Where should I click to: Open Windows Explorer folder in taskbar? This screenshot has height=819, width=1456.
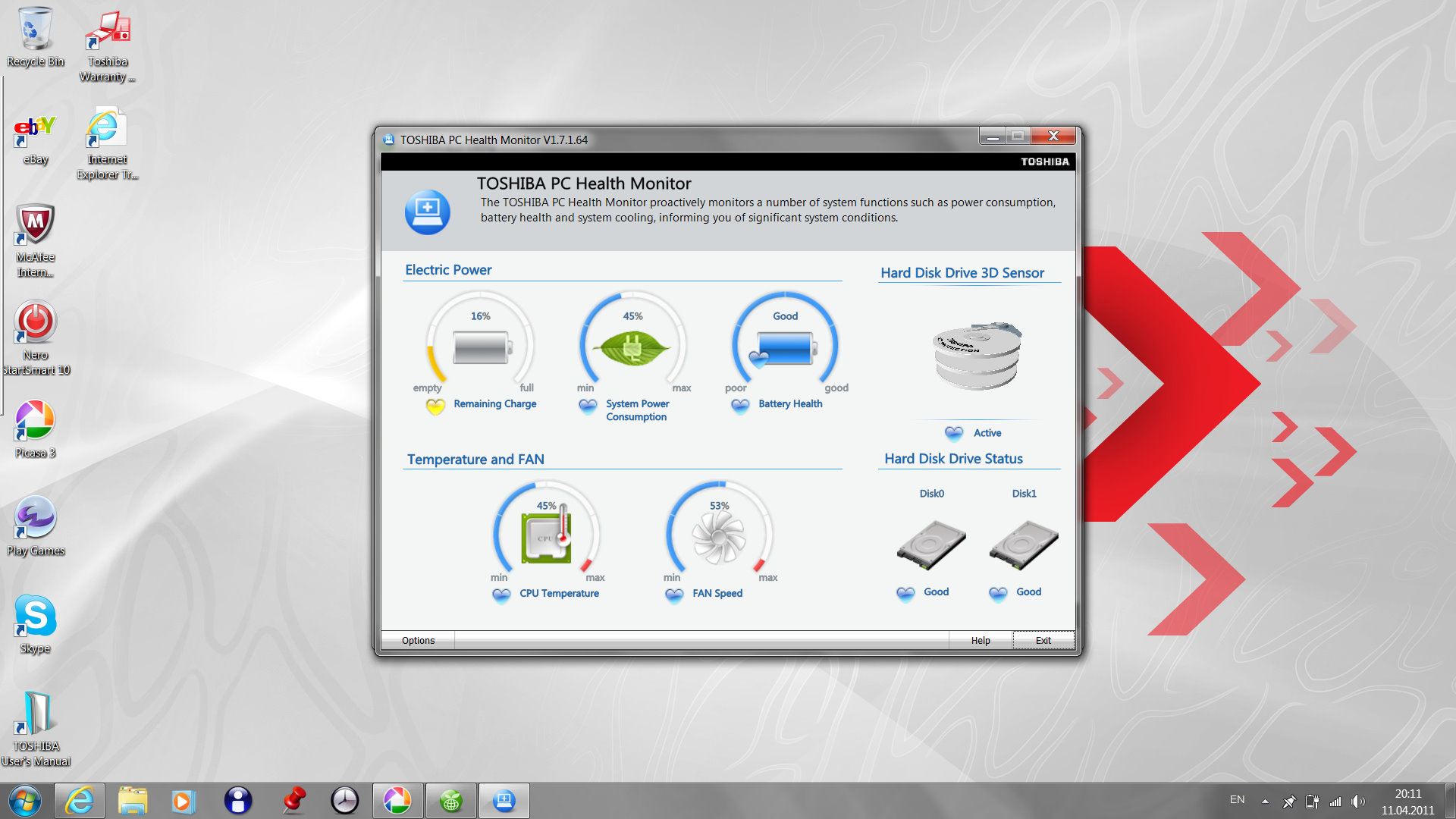click(x=133, y=801)
